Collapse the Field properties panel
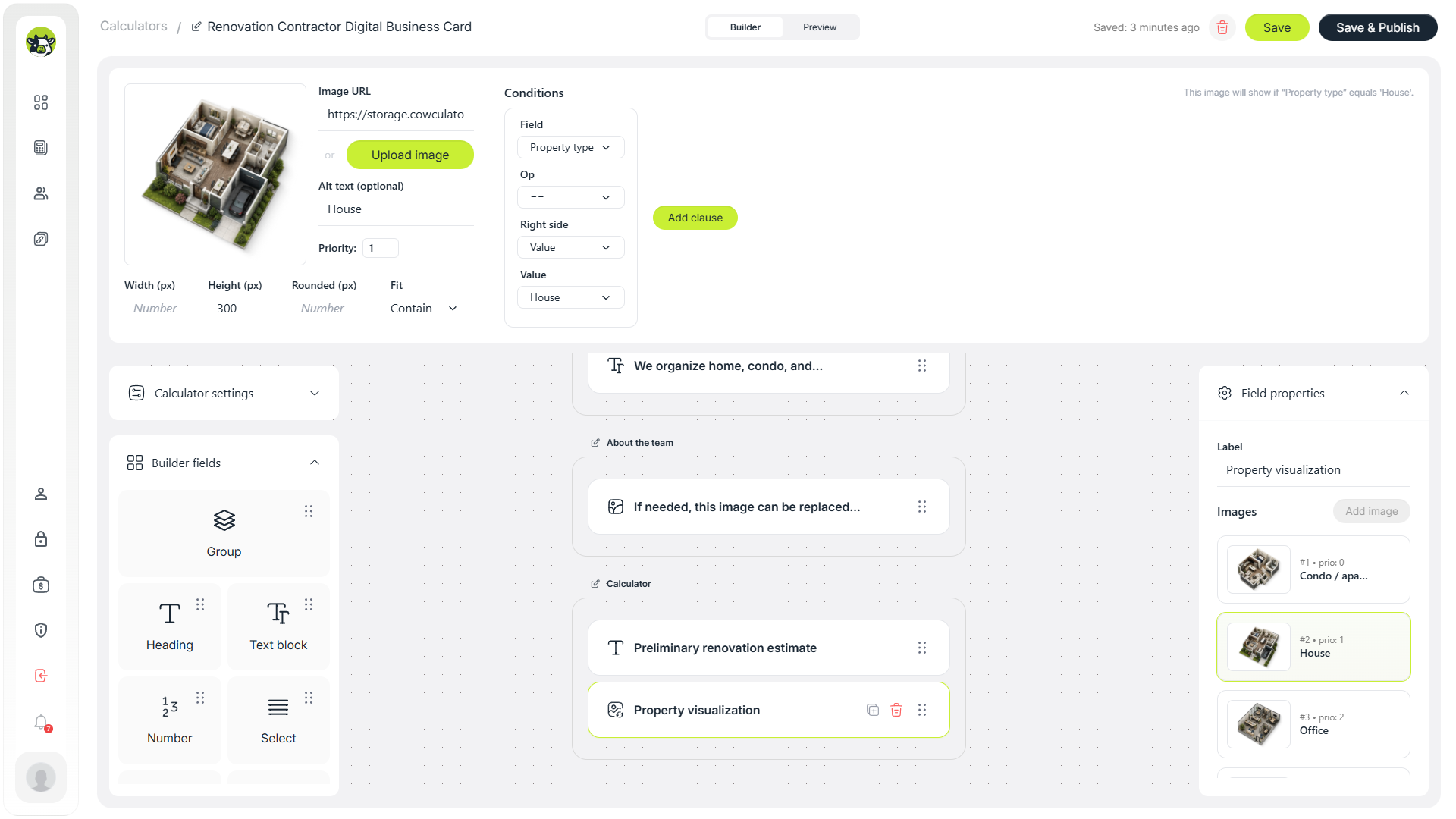The width and height of the screenshot is (1456, 819). (1404, 393)
